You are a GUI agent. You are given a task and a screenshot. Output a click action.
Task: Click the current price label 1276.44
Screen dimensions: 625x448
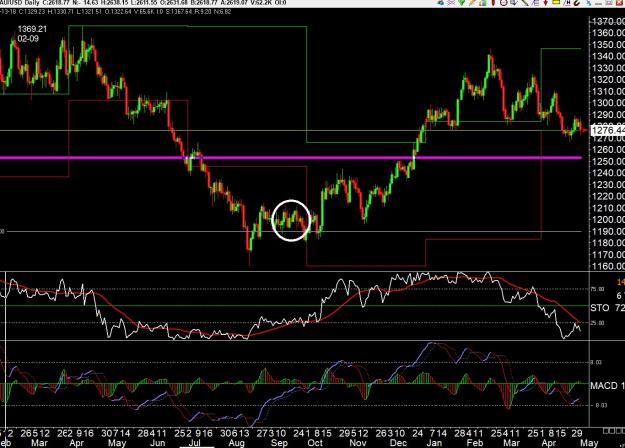click(607, 130)
